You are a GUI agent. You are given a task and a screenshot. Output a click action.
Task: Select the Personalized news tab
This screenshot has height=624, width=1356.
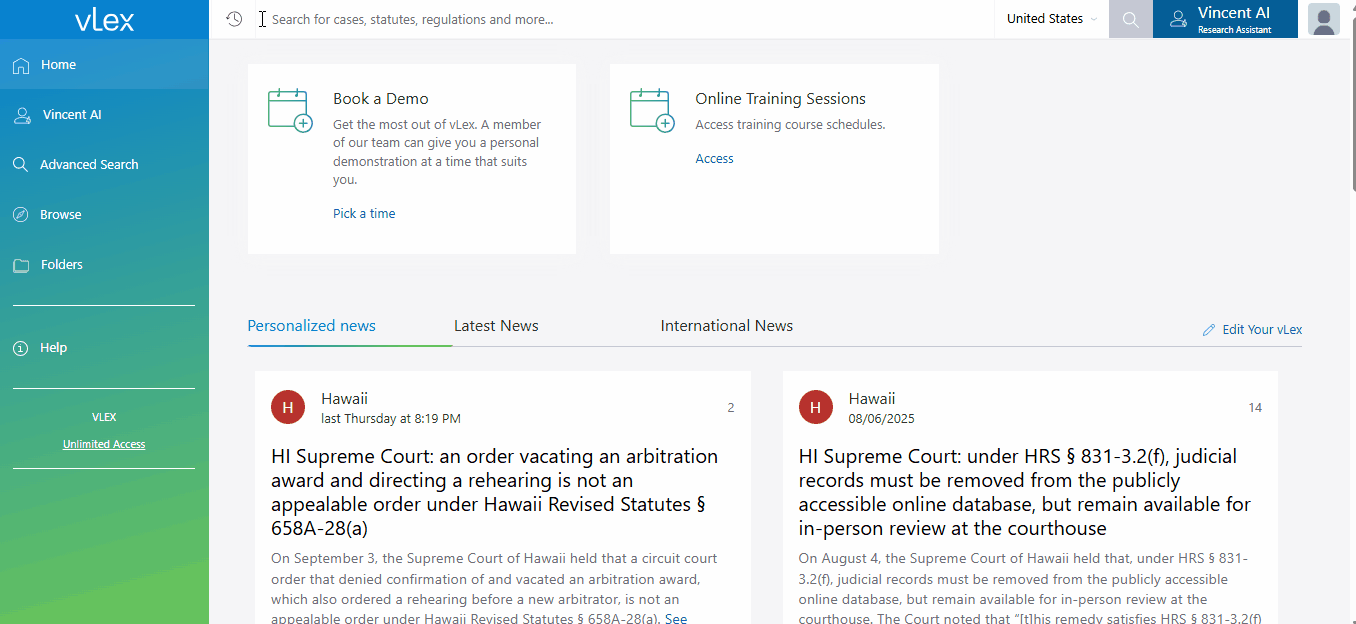pyautogui.click(x=312, y=326)
